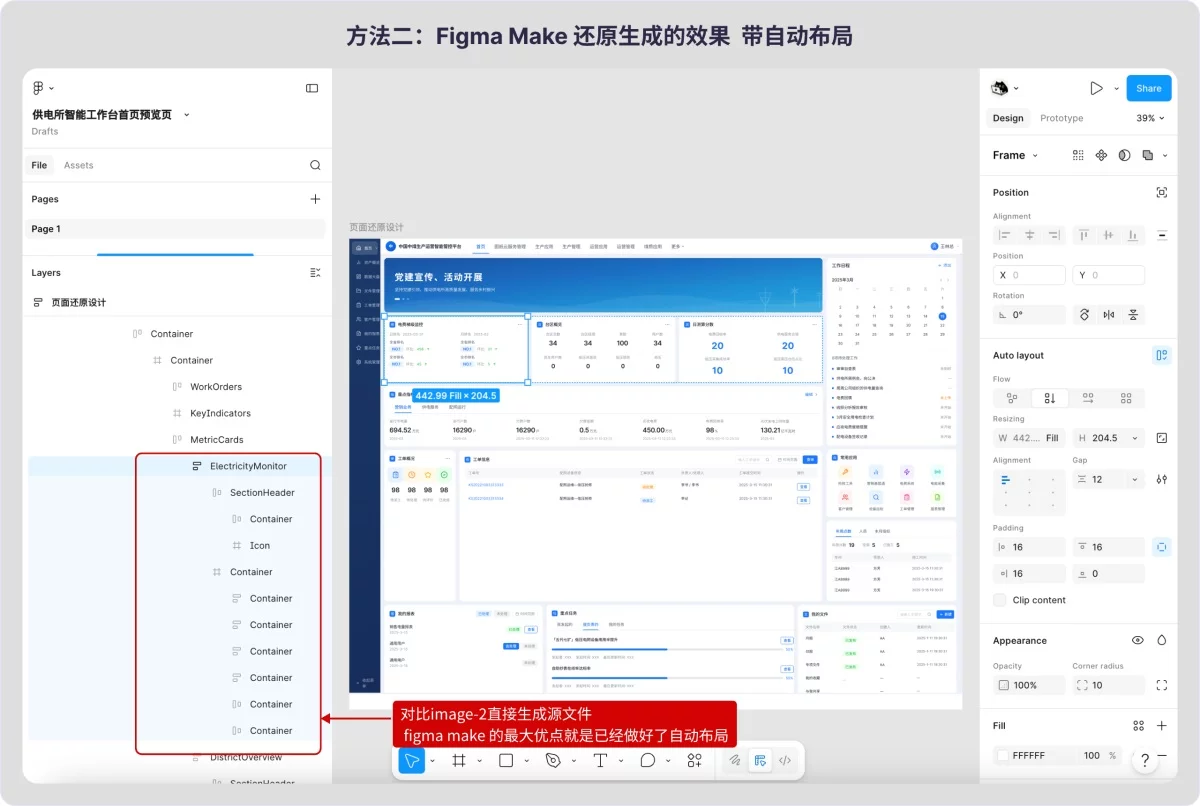Select the Pen tool in bottom toolbar
The height and width of the screenshot is (806, 1200).
553,760
